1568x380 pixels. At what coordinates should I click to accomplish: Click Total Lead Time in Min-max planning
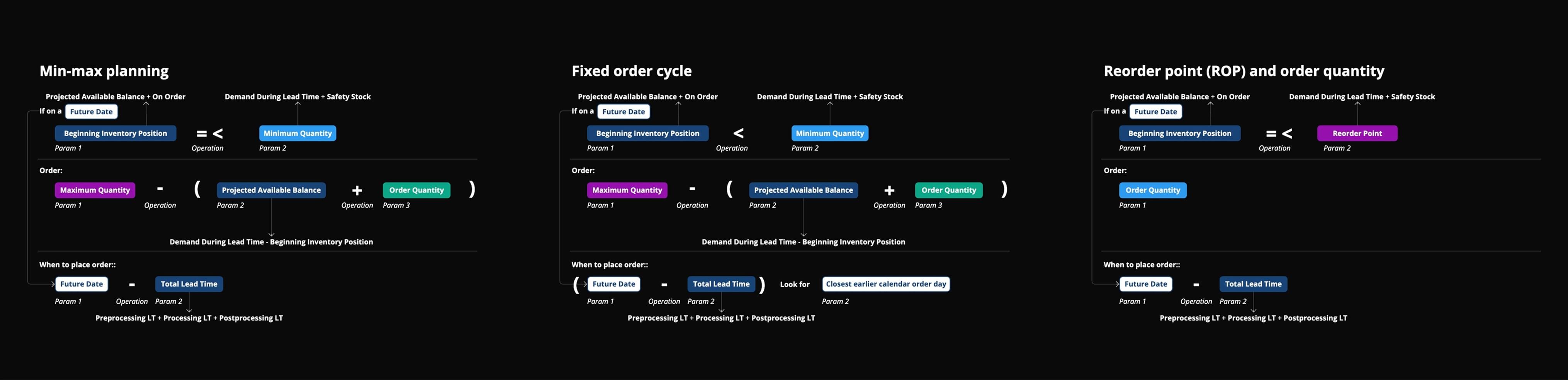click(x=189, y=284)
